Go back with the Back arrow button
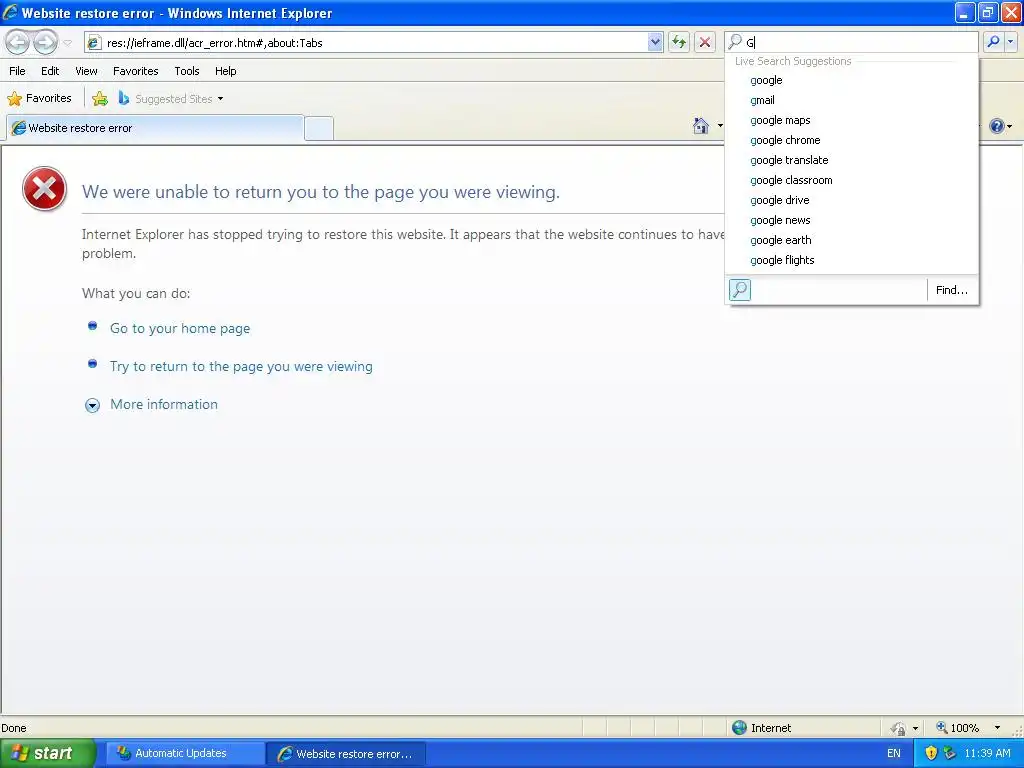 pos(18,42)
